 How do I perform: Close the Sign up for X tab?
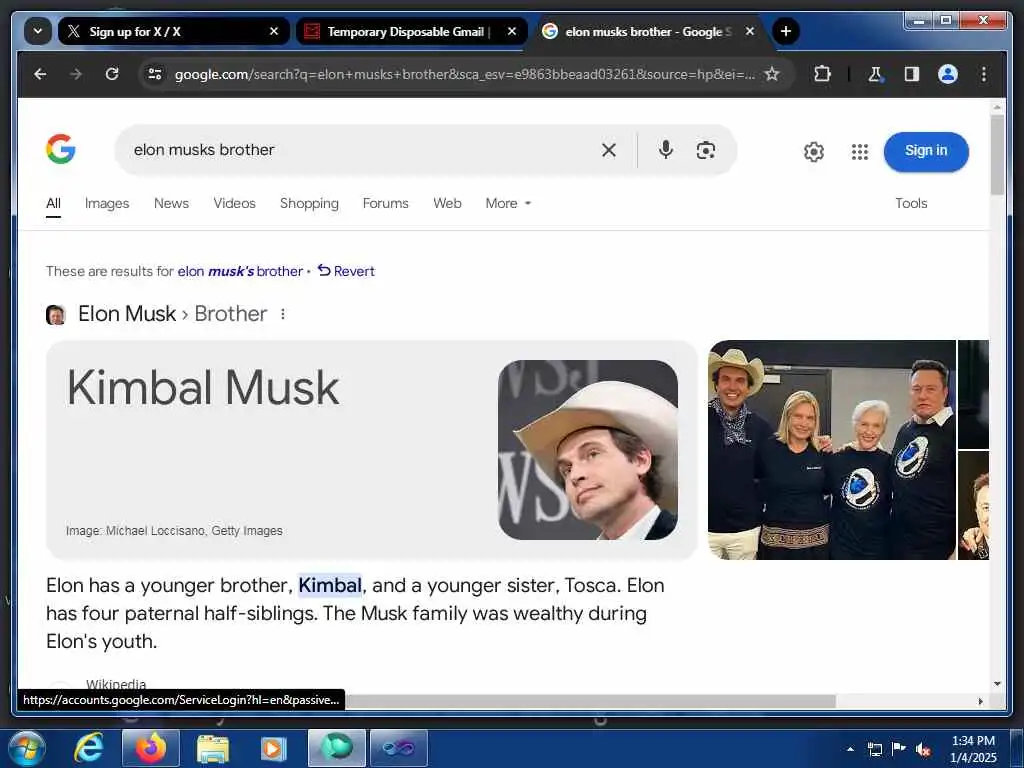(x=274, y=31)
